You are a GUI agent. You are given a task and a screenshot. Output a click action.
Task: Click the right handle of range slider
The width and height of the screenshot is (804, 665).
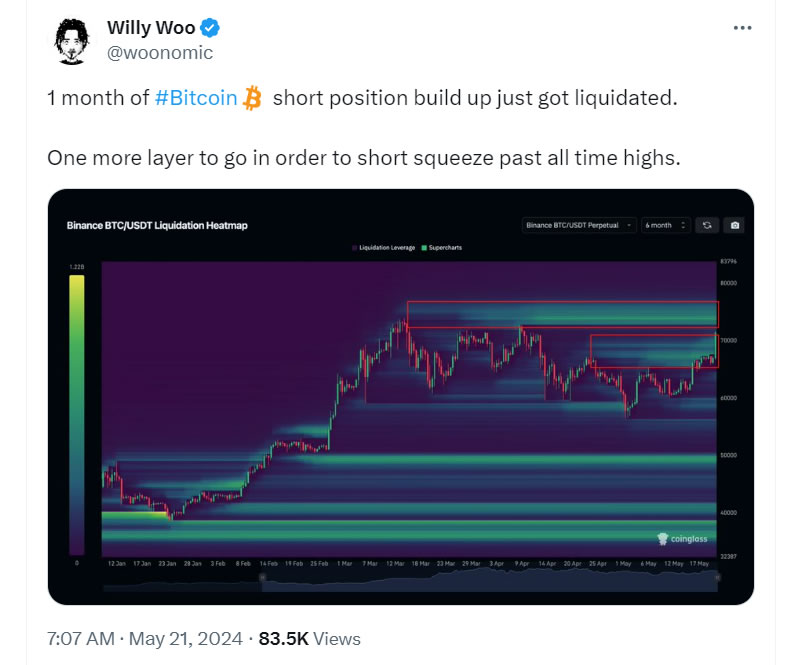click(717, 577)
